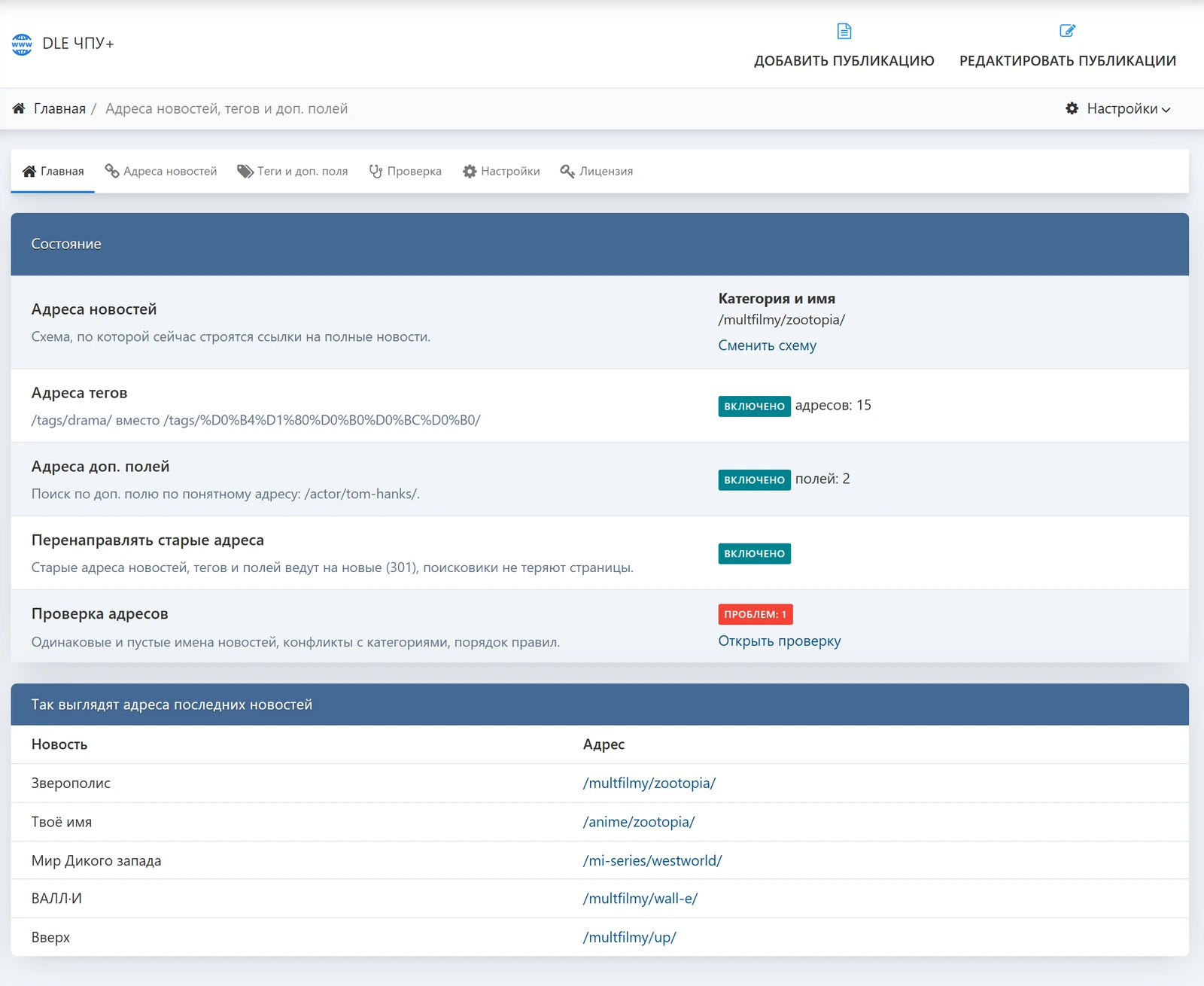Click the red ПРОБЛЕМ: 1 badge
Viewport: 1204px width, 986px height.
(756, 614)
